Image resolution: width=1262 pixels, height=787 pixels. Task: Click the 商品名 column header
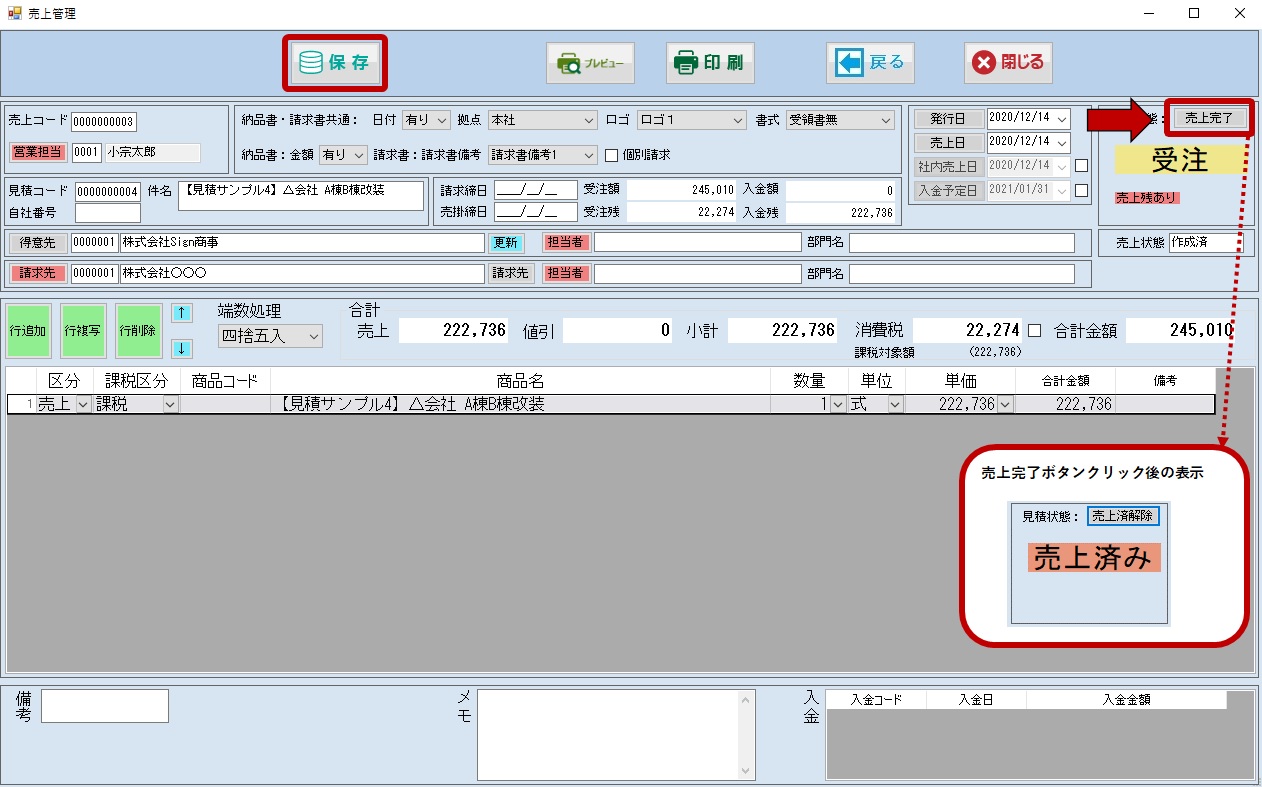click(520, 381)
